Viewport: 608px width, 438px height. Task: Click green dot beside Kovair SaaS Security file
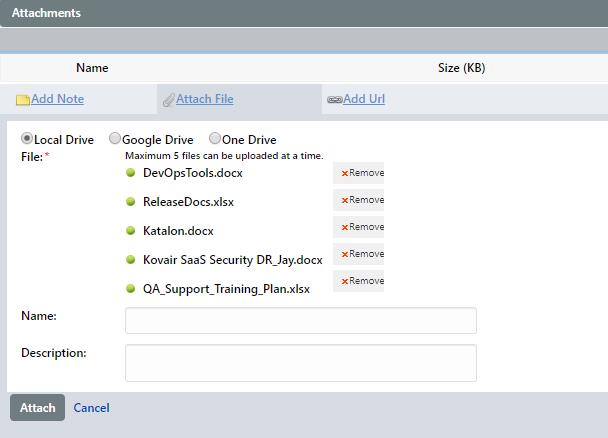click(130, 259)
